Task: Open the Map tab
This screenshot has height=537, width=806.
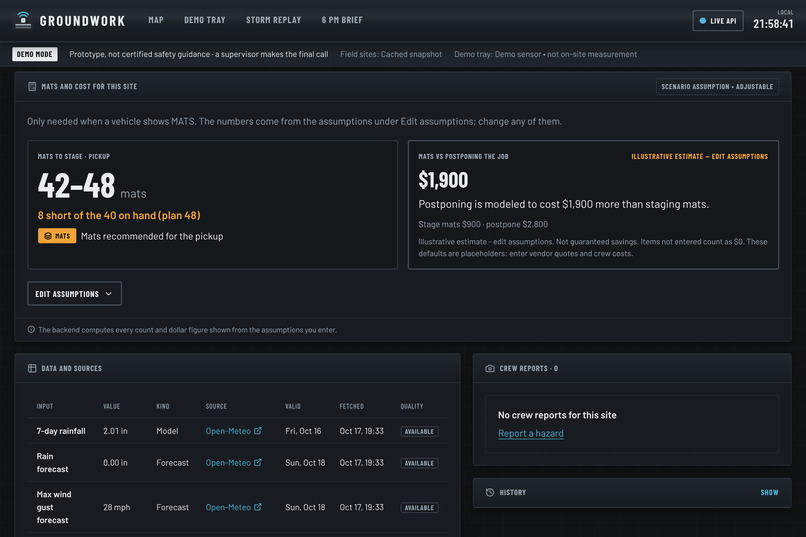Action: pos(156,20)
